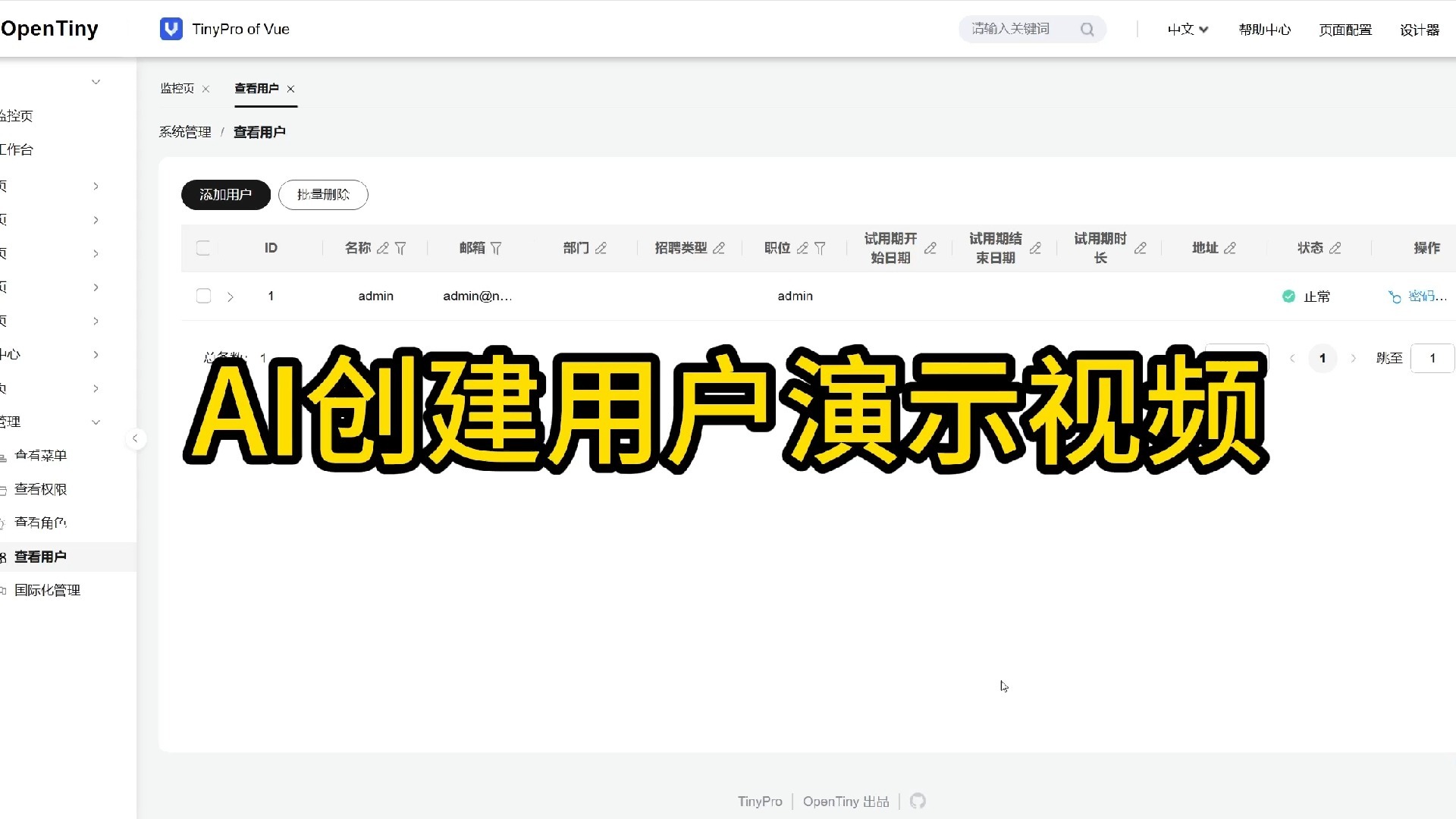The height and width of the screenshot is (819, 1456).
Task: Check the admin row checkbox
Action: [x=203, y=296]
